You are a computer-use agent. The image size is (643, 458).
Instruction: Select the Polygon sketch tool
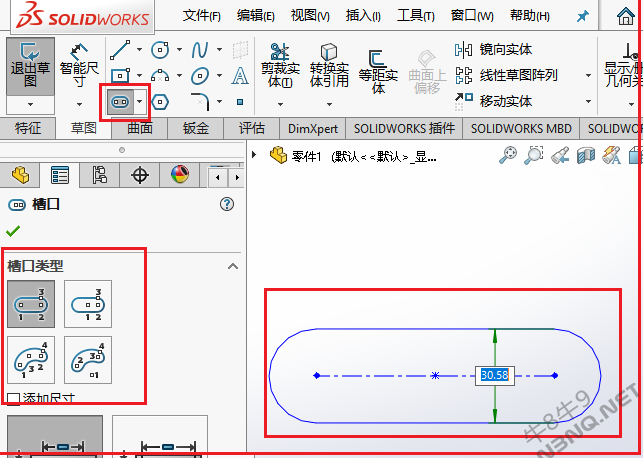[x=160, y=102]
